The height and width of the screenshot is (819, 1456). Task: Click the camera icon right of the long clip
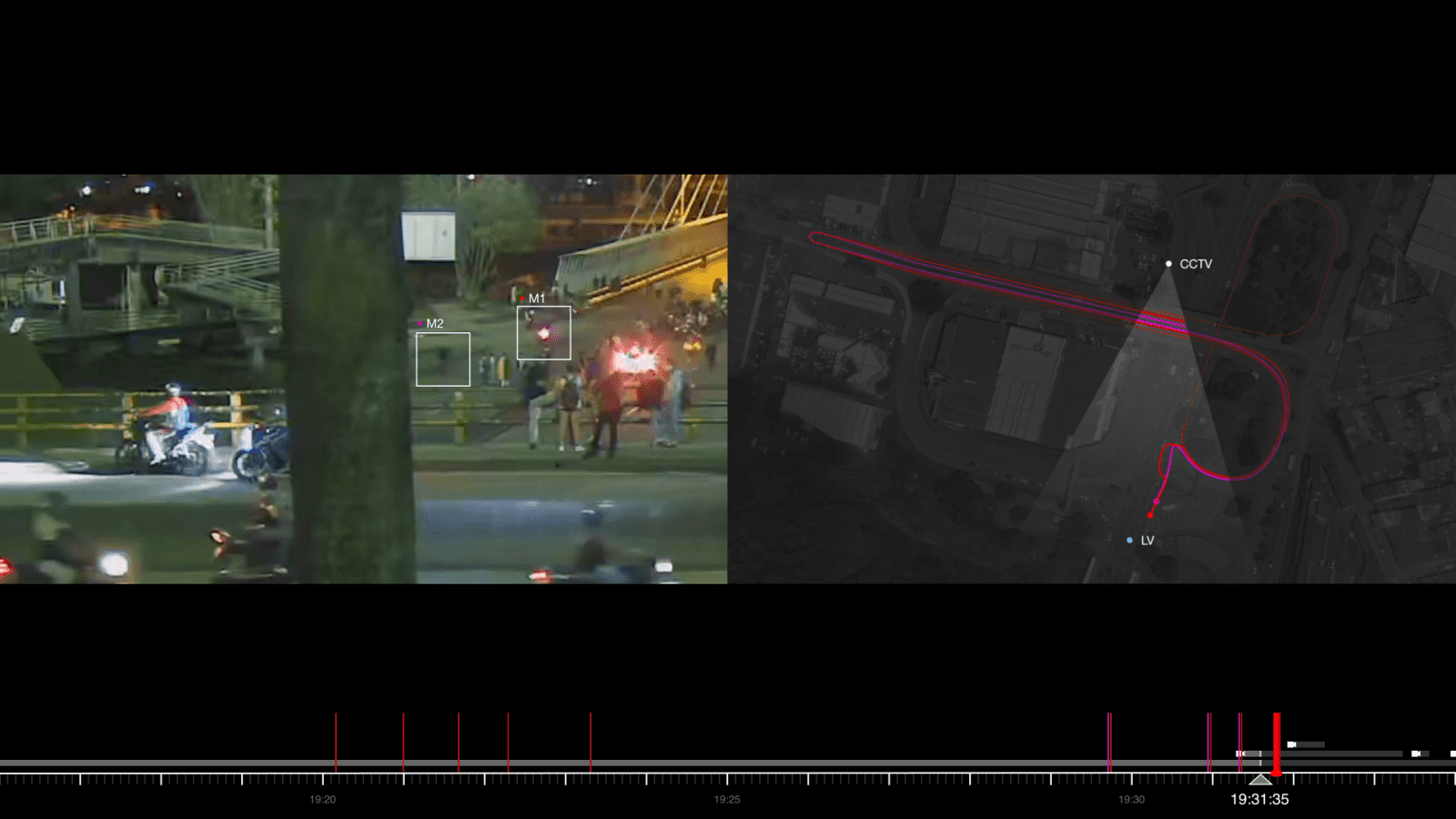(1416, 753)
